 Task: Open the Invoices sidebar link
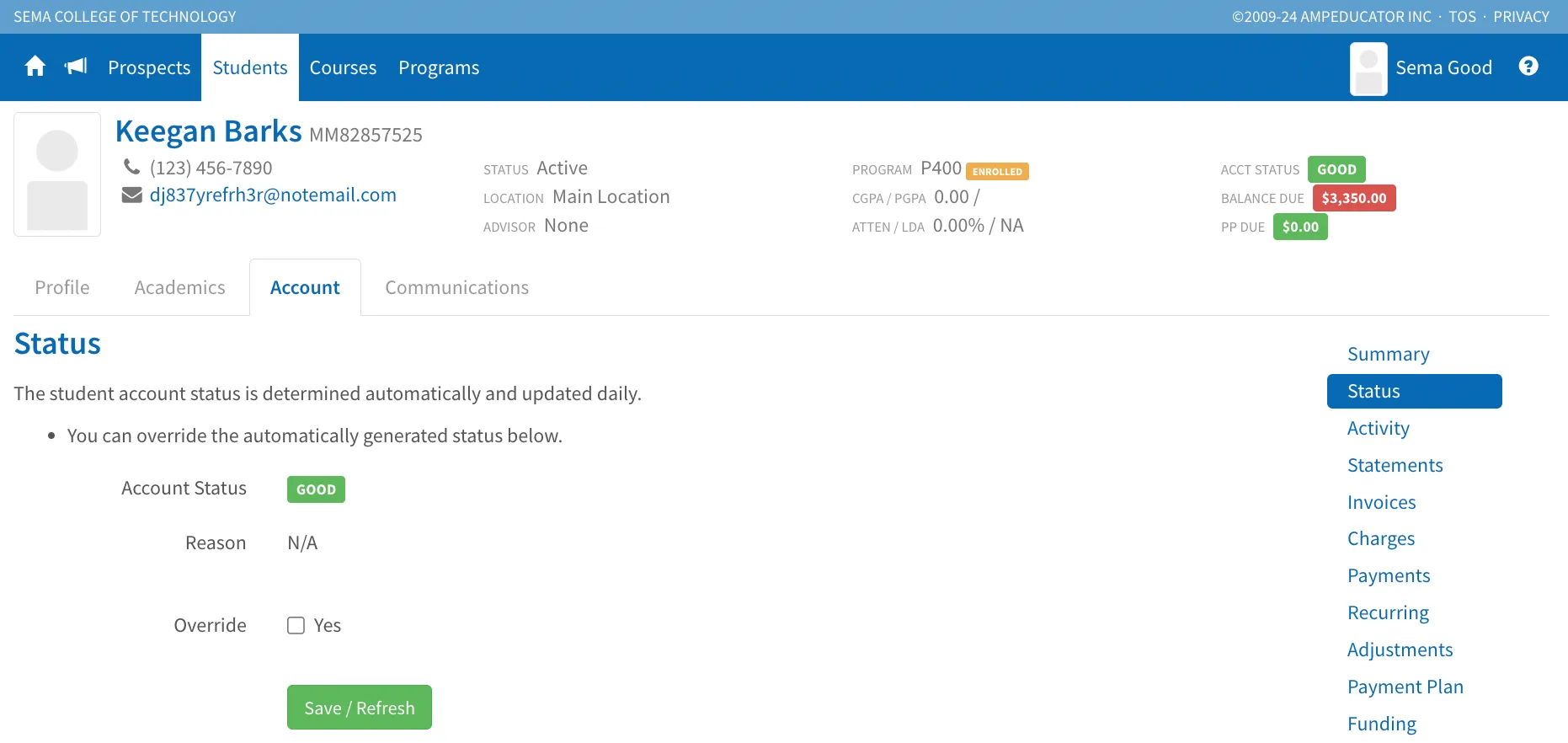[x=1382, y=502]
